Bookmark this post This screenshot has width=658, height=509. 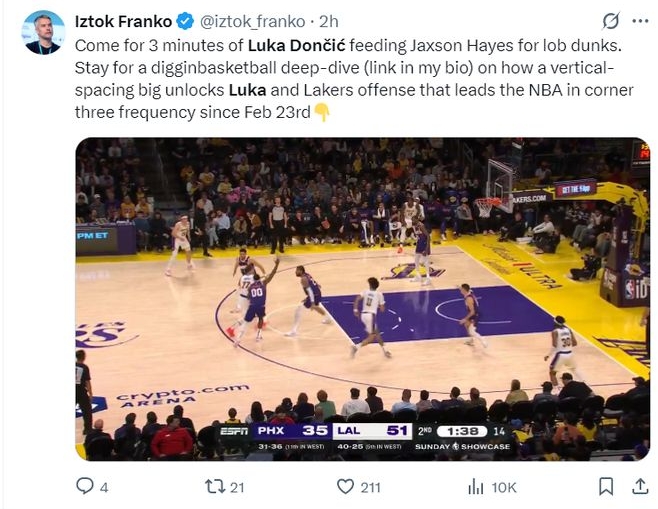coord(606,486)
